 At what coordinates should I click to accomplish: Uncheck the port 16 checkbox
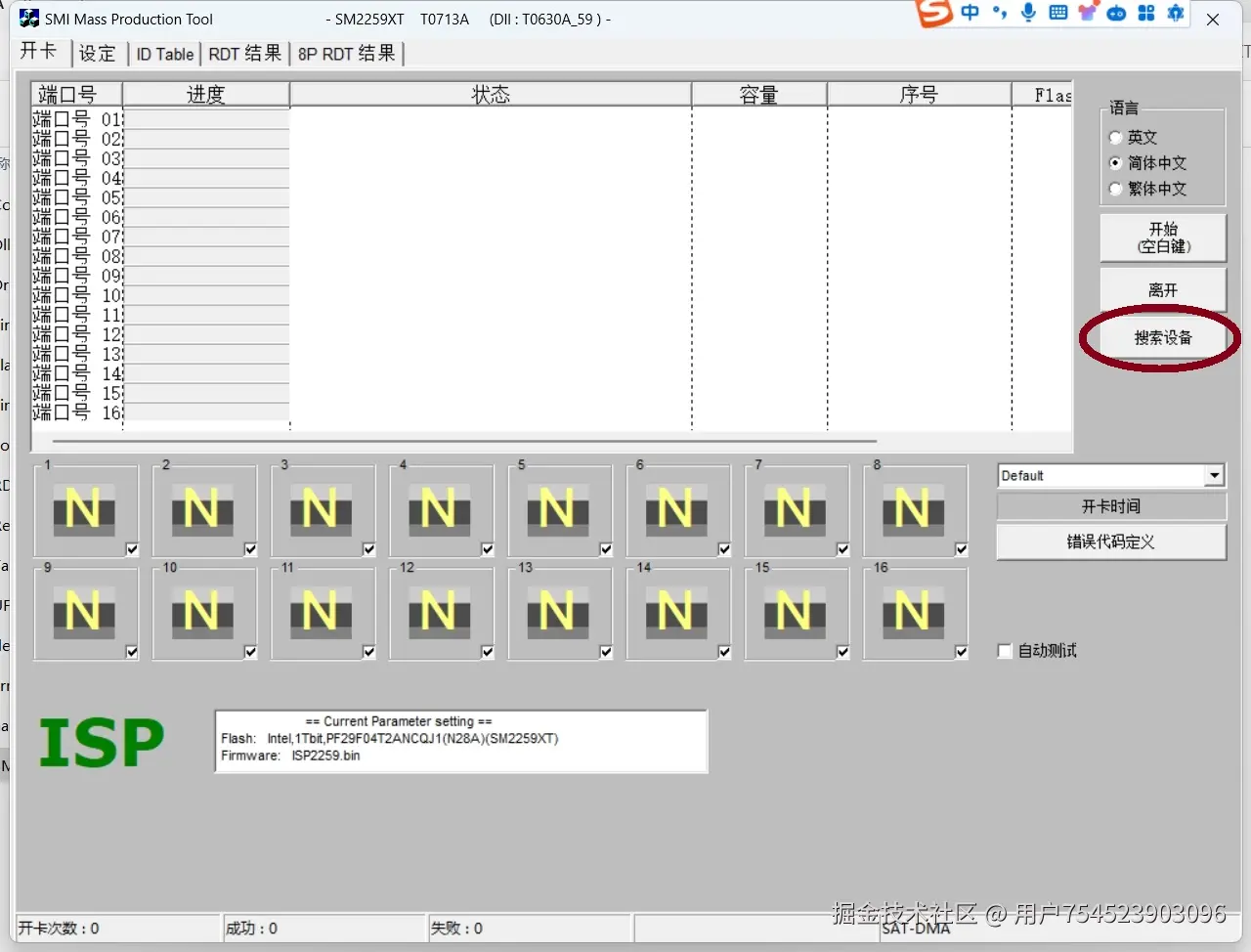[962, 652]
